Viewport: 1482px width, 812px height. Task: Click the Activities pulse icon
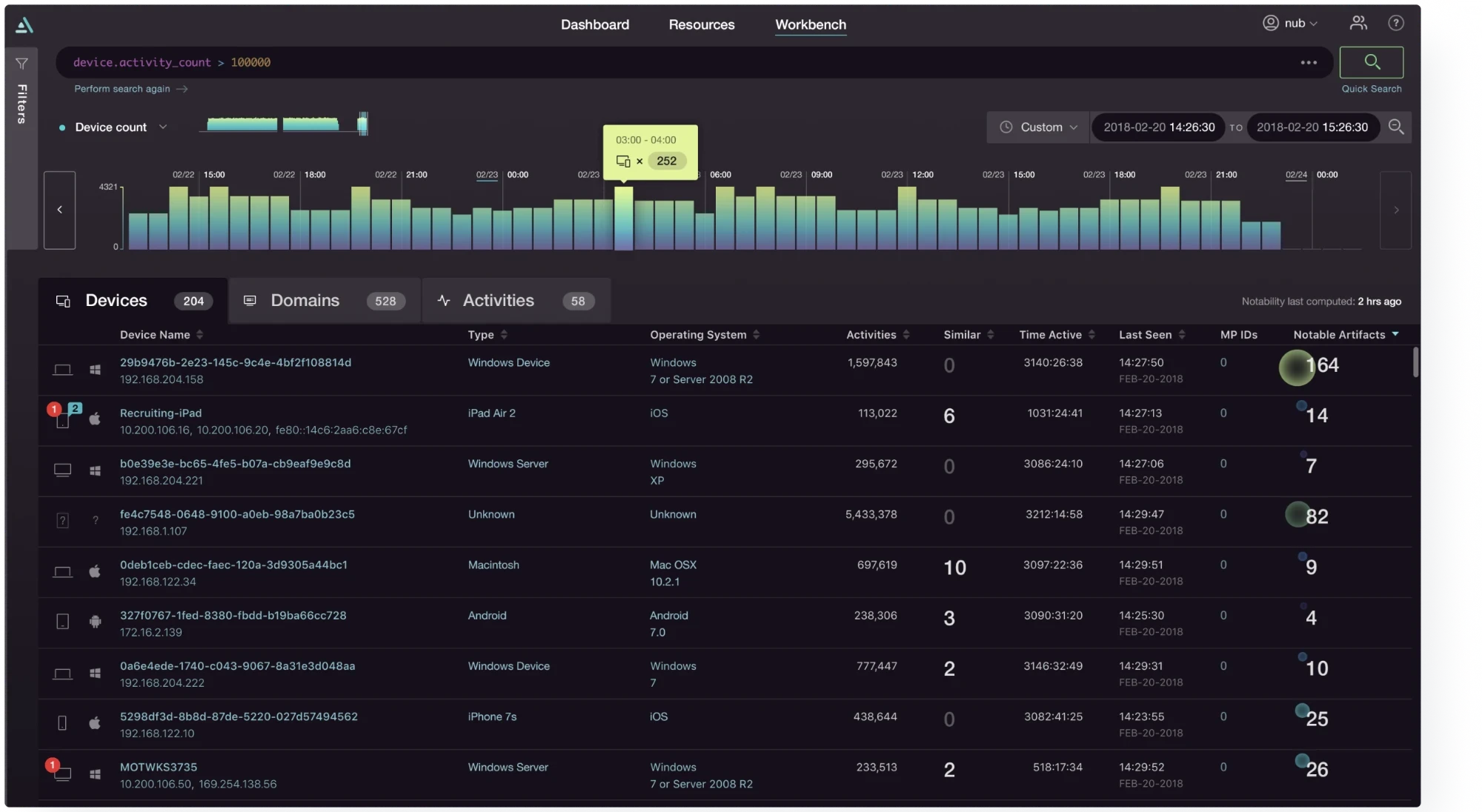(x=444, y=300)
